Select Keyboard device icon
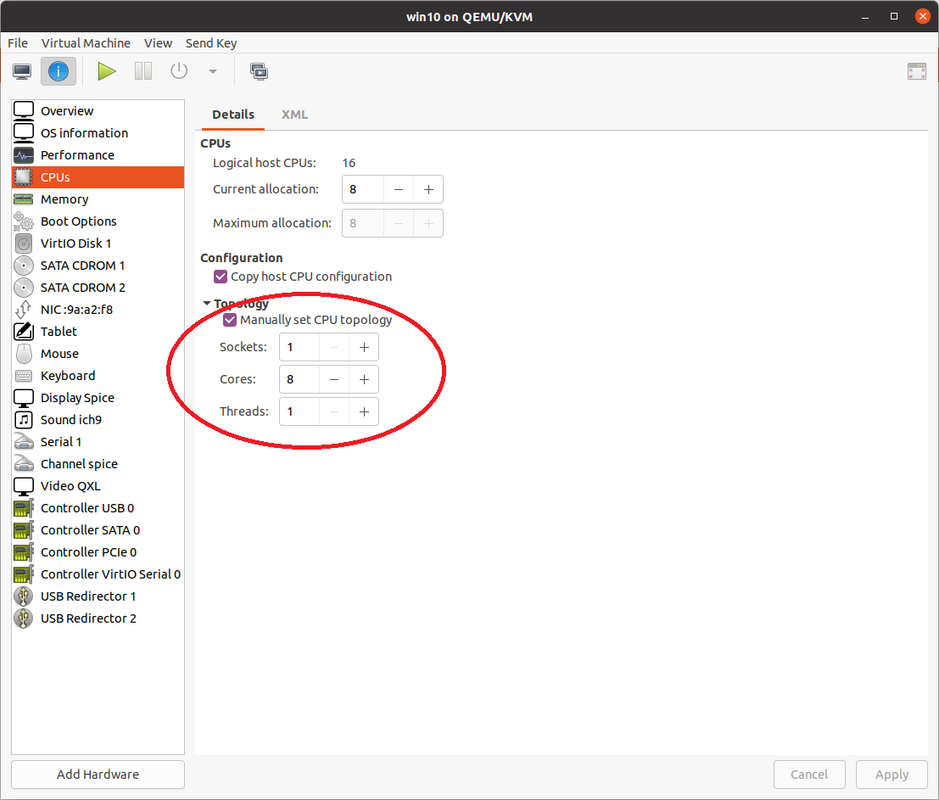This screenshot has width=939, height=800. point(23,376)
